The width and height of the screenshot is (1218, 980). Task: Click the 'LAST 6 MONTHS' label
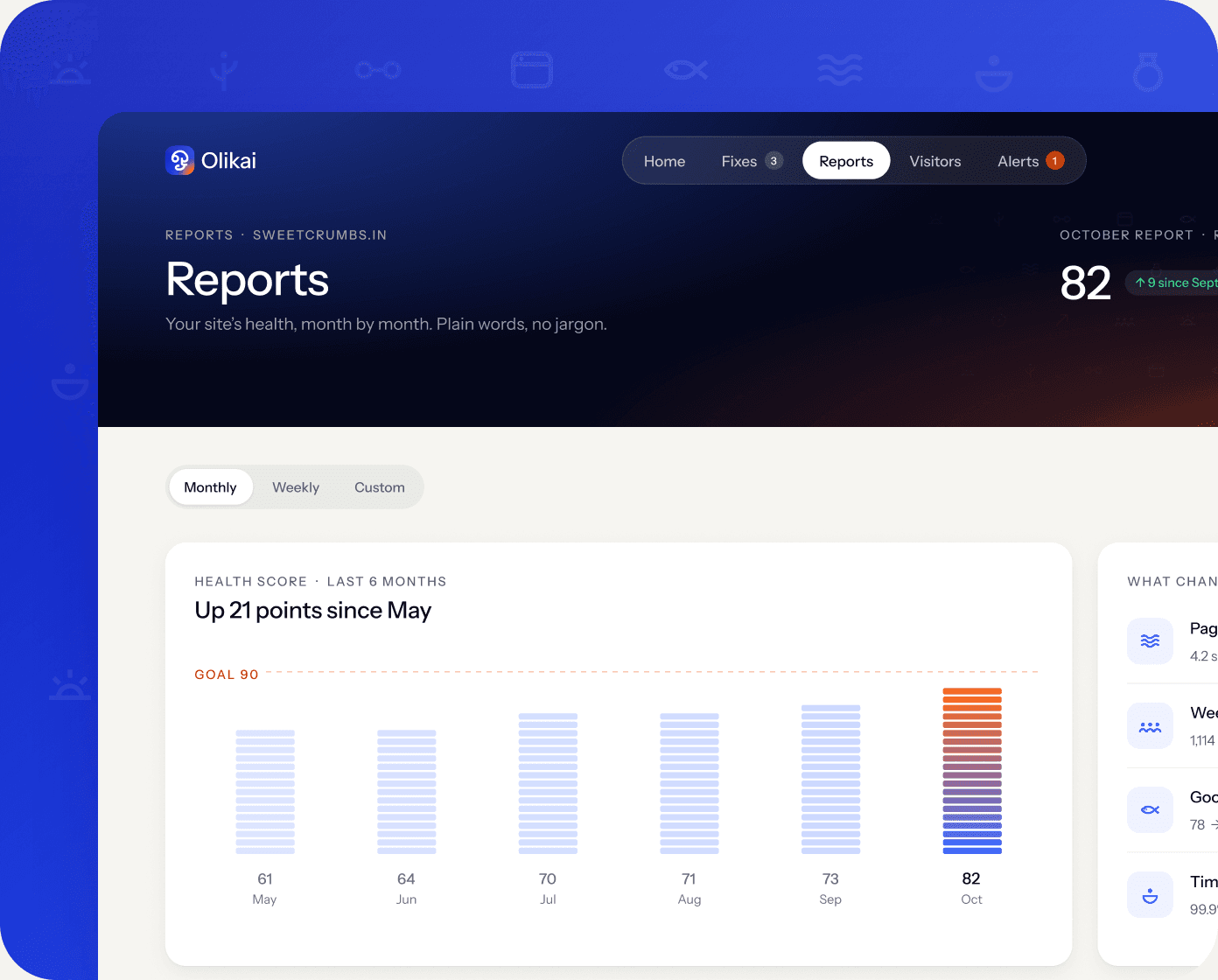(x=387, y=582)
